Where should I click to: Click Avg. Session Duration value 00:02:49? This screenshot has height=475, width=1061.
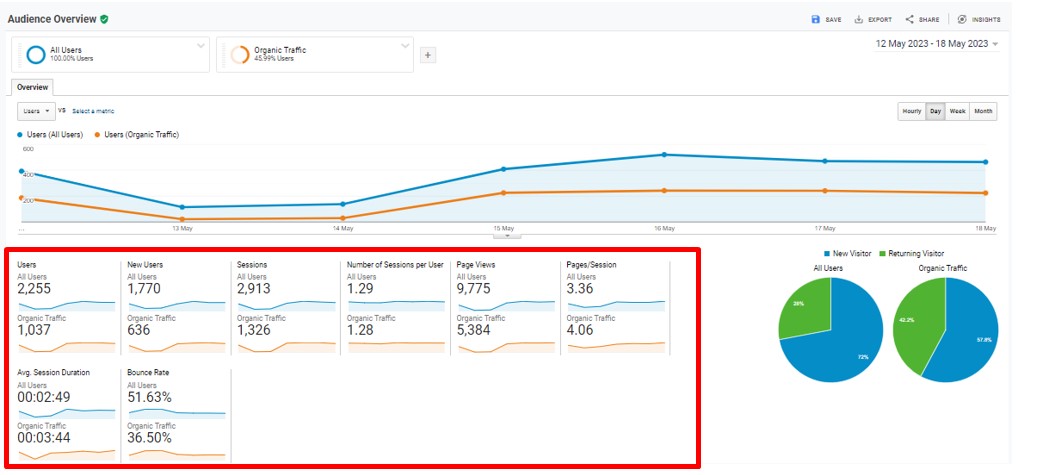[x=43, y=397]
